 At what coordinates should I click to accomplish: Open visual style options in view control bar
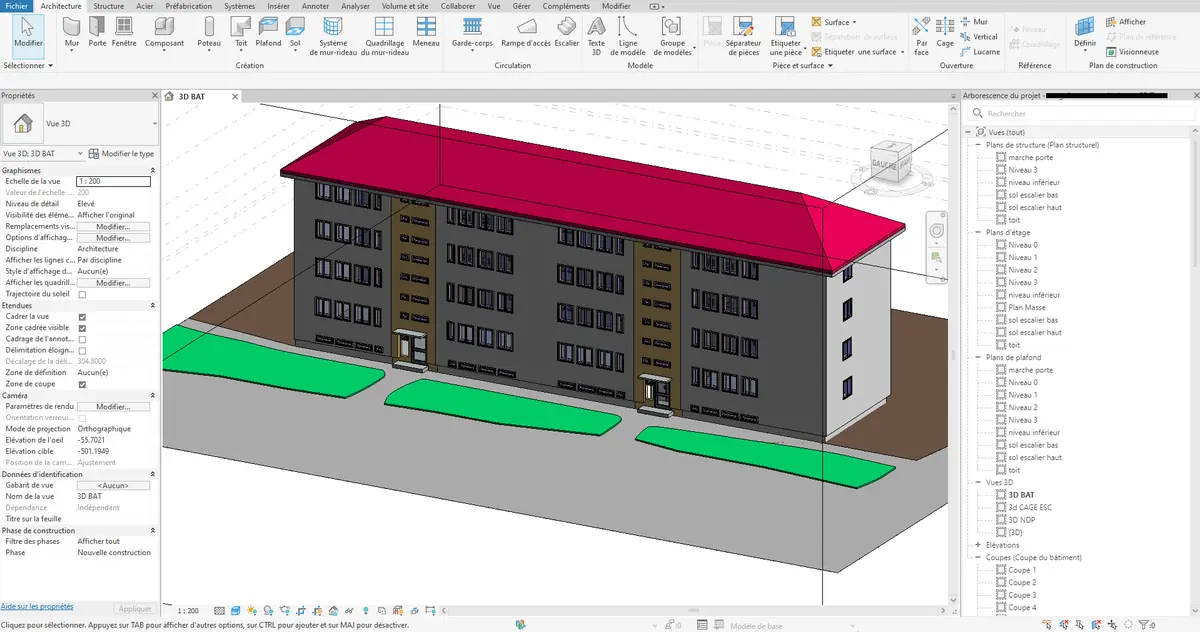(235, 610)
